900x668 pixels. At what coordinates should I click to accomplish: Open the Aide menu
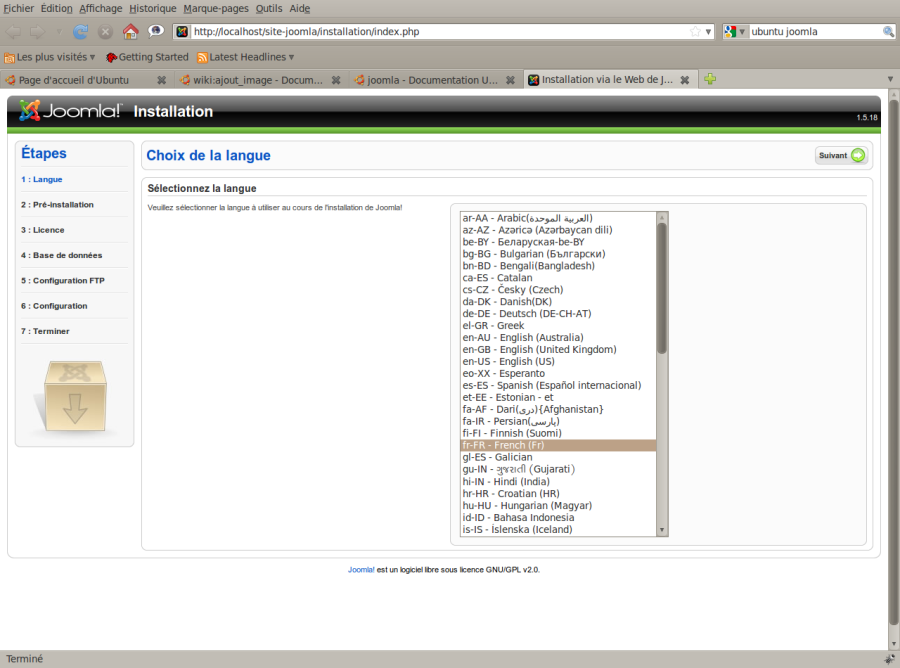[x=300, y=9]
